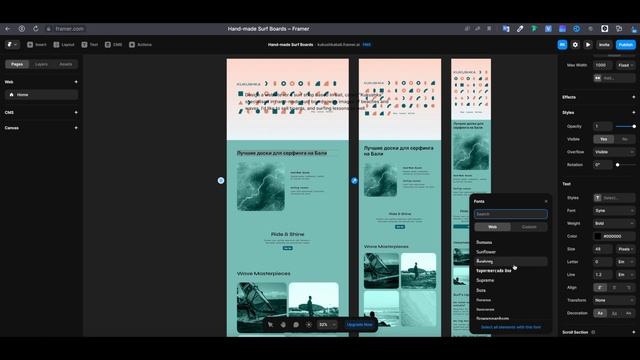
Task: Align text left
Action: click(600, 287)
